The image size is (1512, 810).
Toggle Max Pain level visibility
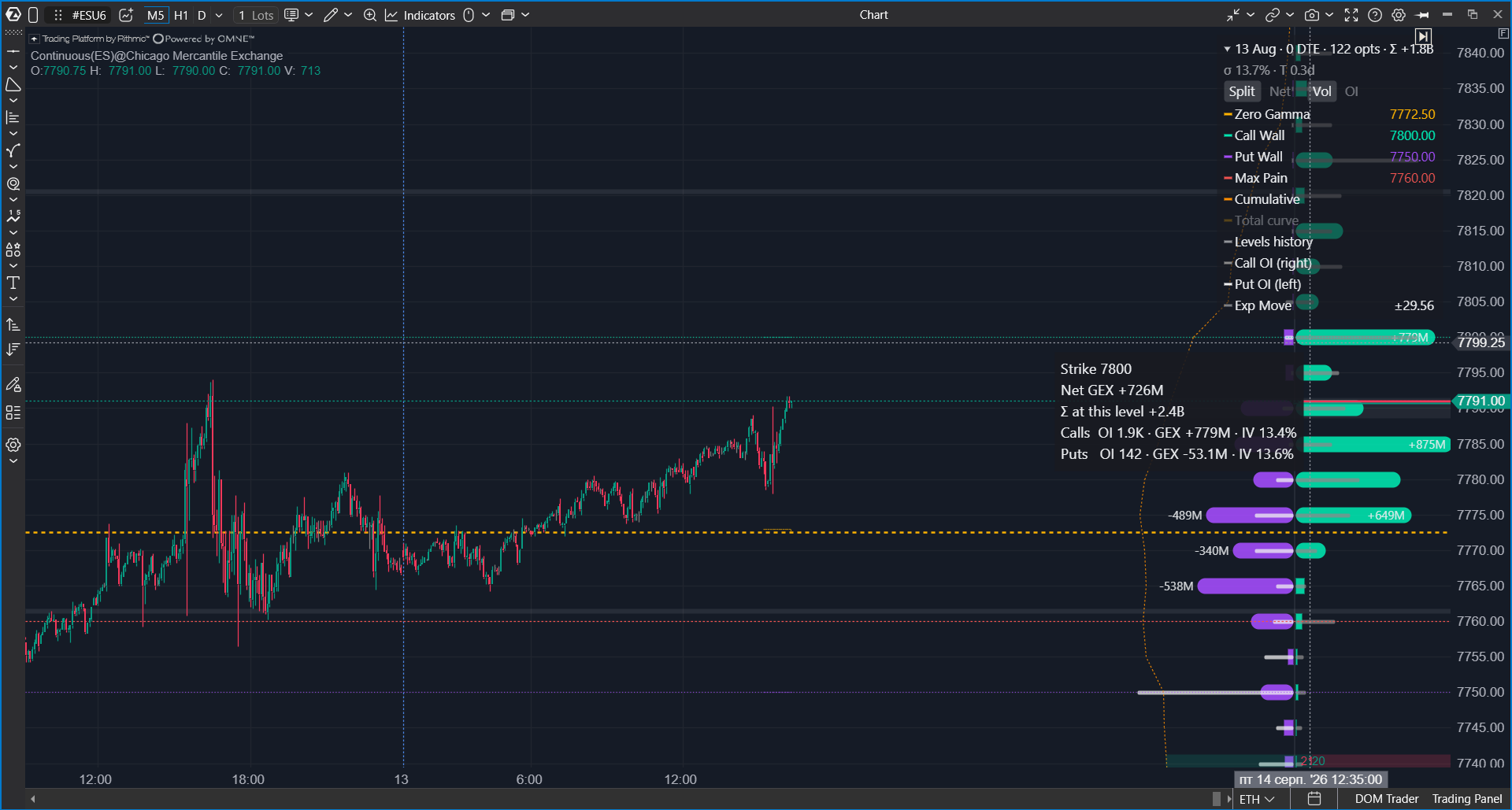click(x=1256, y=178)
